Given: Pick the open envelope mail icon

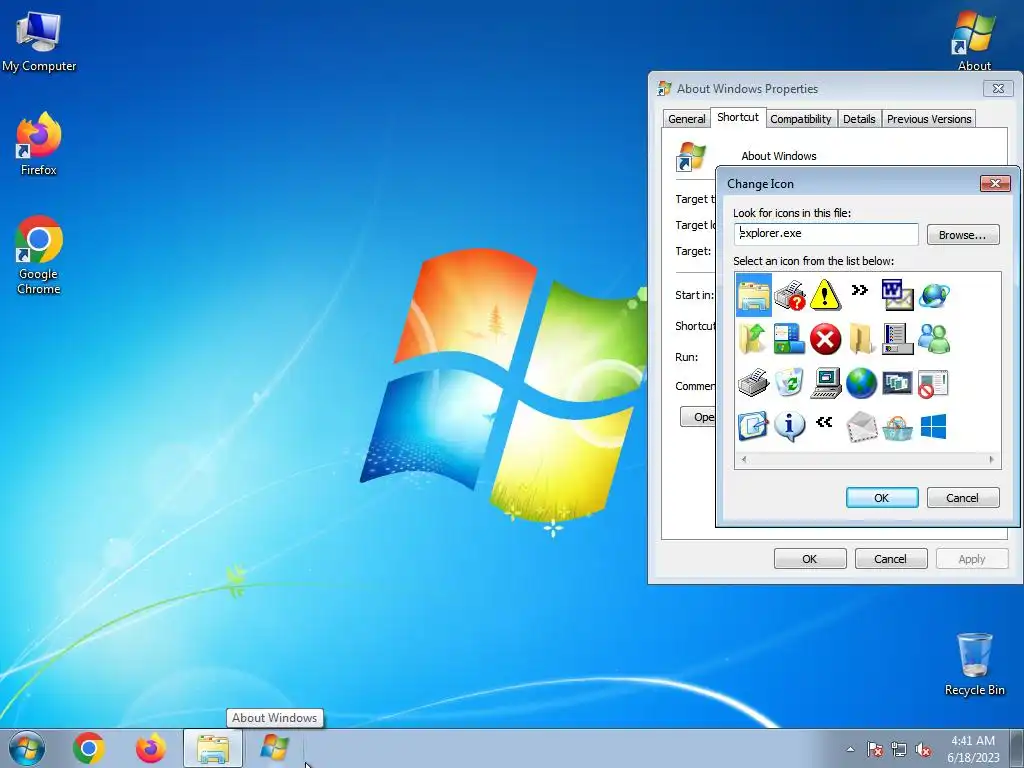Looking at the screenshot, I should click(861, 427).
